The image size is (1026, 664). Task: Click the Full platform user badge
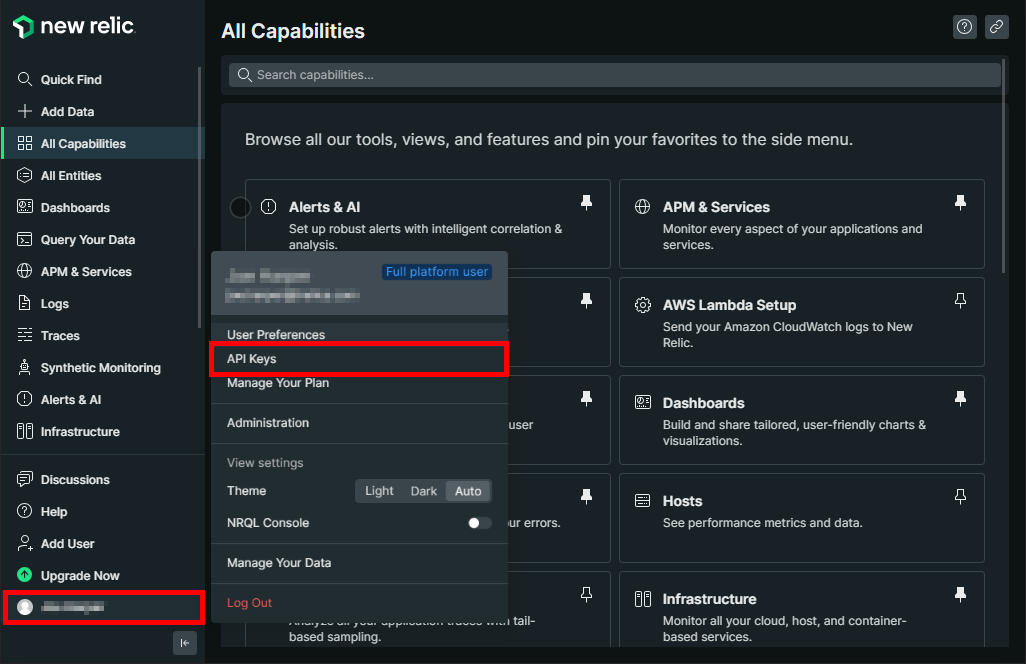point(436,271)
